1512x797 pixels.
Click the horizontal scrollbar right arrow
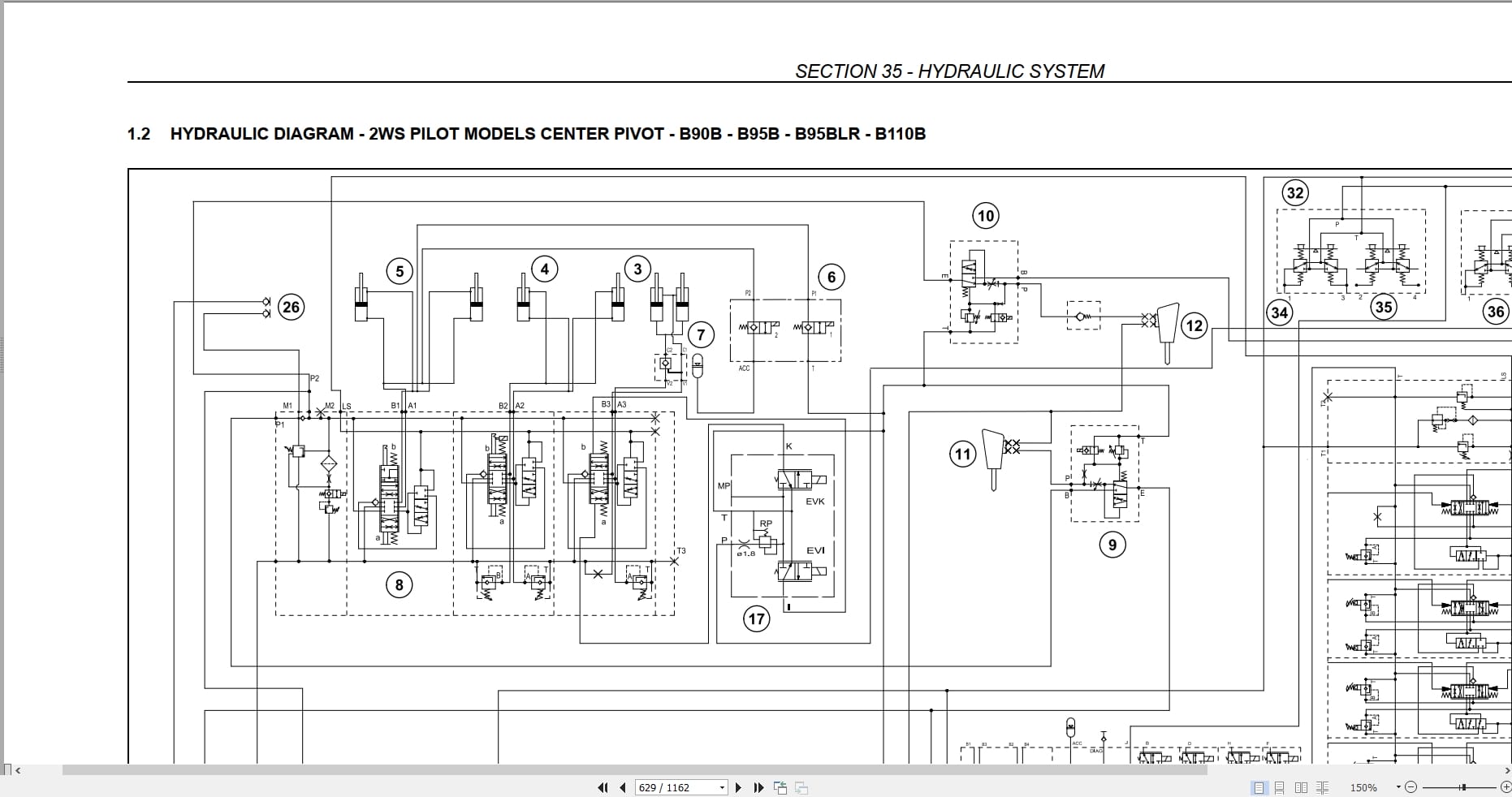coord(1507,770)
